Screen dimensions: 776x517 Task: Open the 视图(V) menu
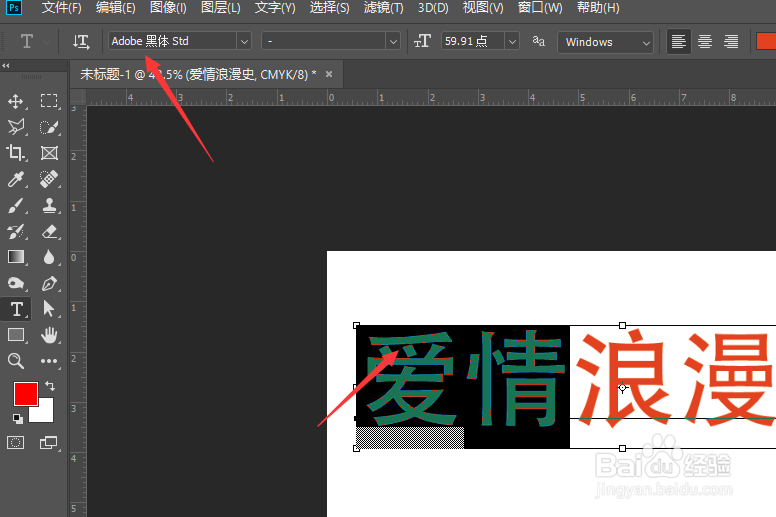(x=483, y=8)
